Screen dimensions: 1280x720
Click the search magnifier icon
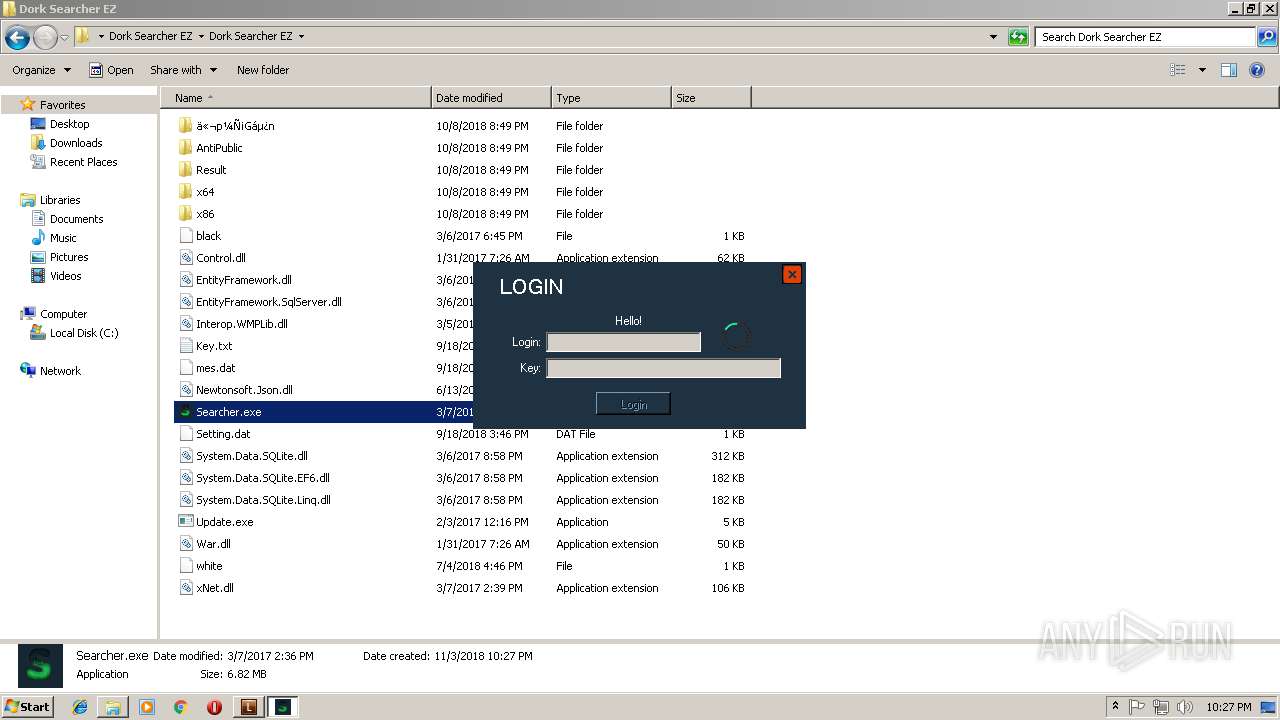click(1266, 37)
